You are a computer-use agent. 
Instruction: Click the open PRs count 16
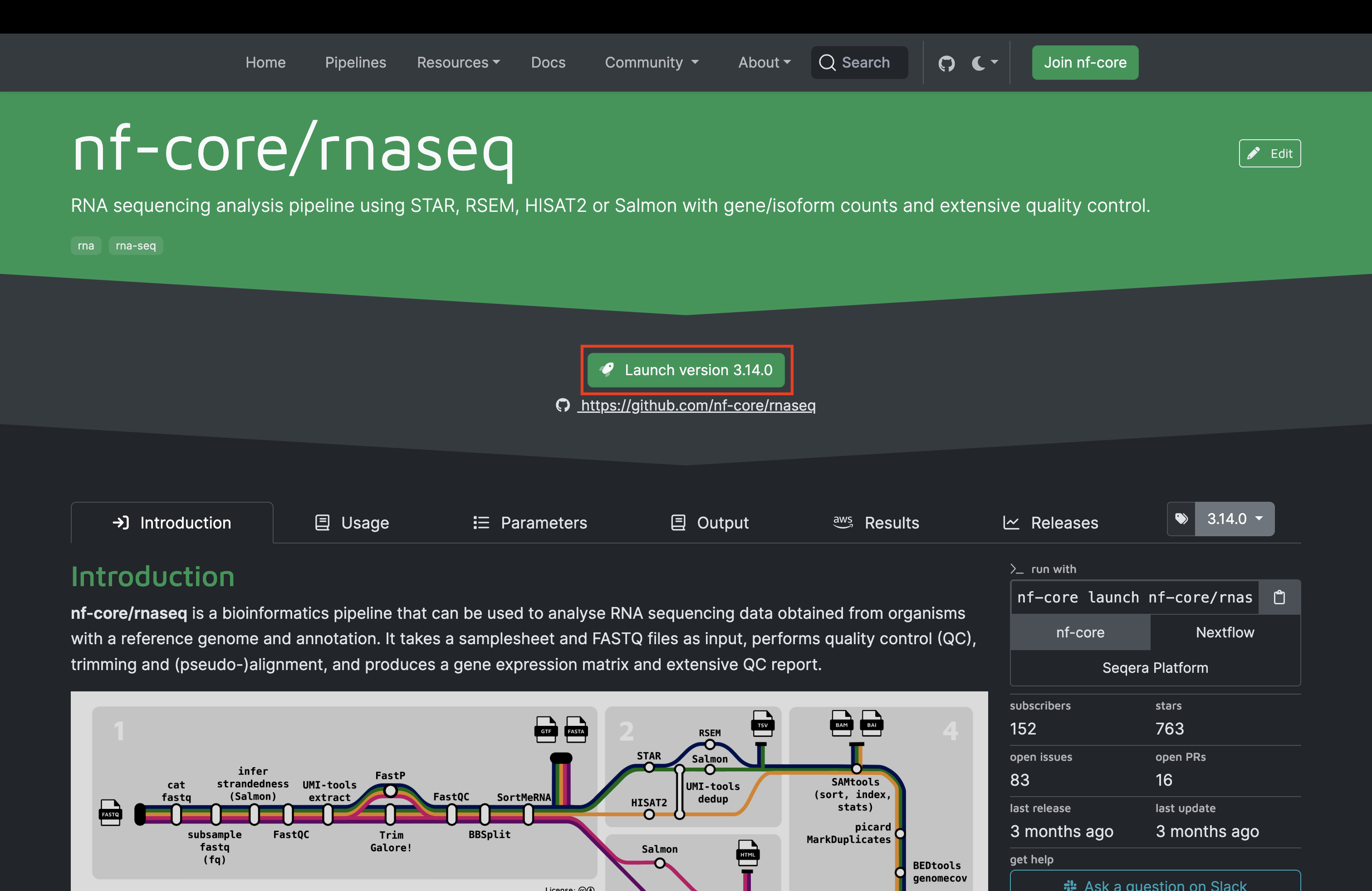coord(1164,780)
